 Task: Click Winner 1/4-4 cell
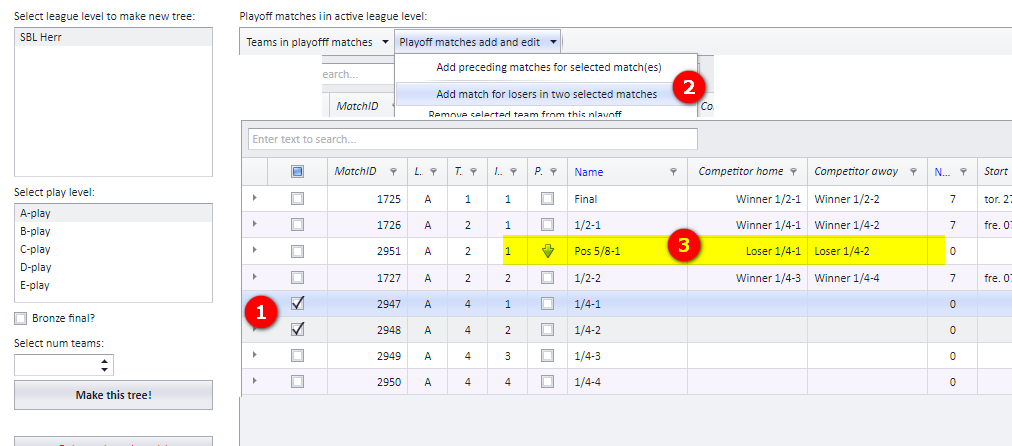[x=867, y=278]
